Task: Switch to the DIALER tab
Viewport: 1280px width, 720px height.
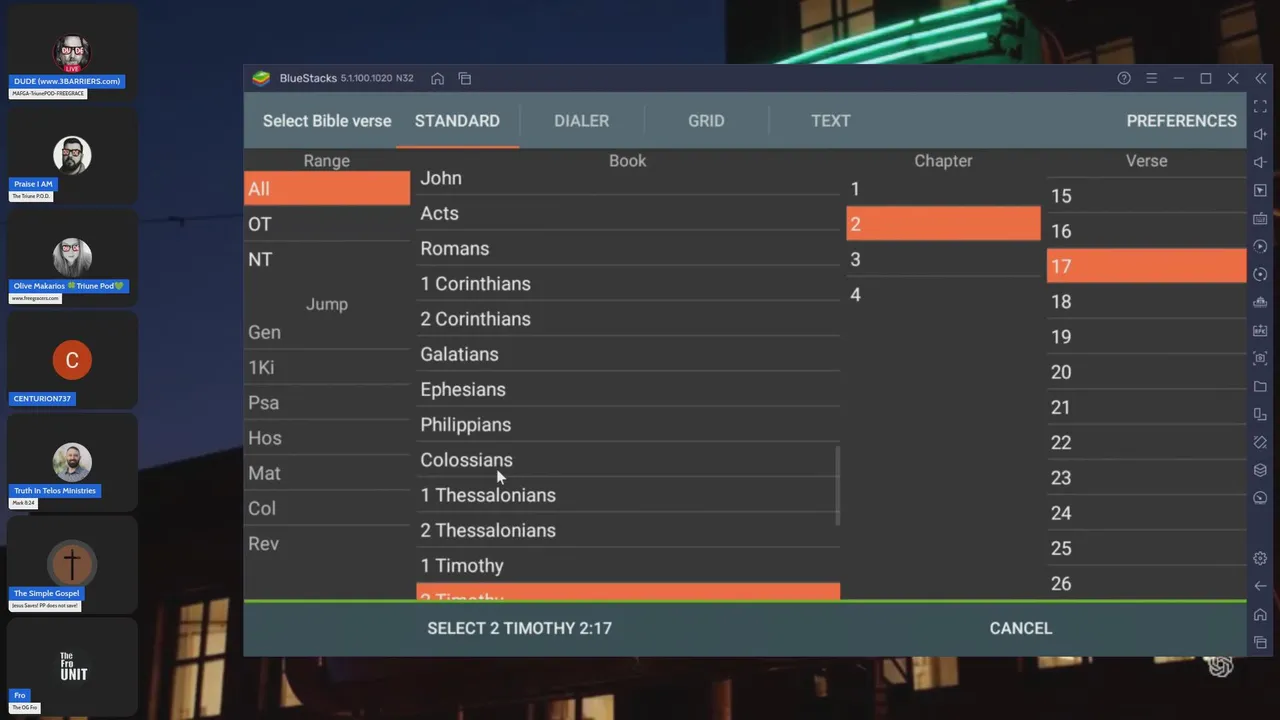Action: coord(582,120)
